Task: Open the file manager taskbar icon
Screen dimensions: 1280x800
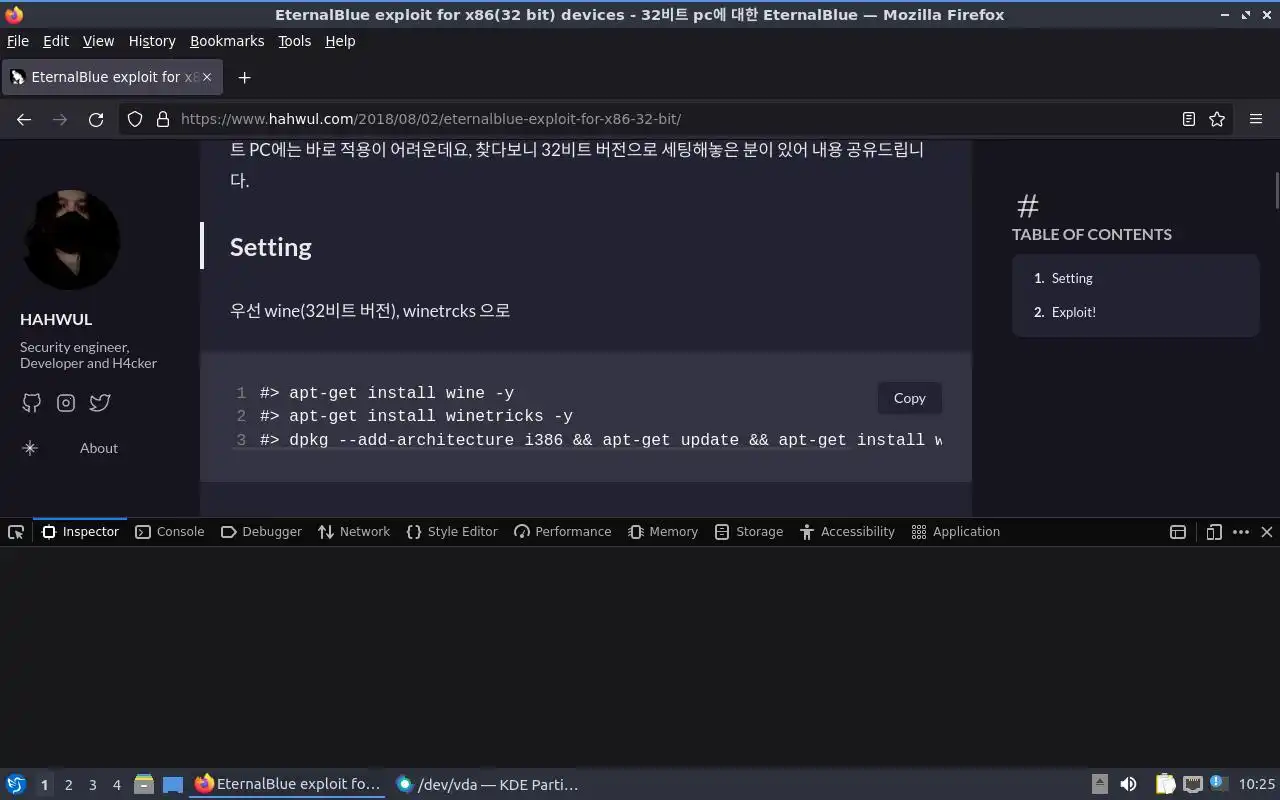Action: 144,785
